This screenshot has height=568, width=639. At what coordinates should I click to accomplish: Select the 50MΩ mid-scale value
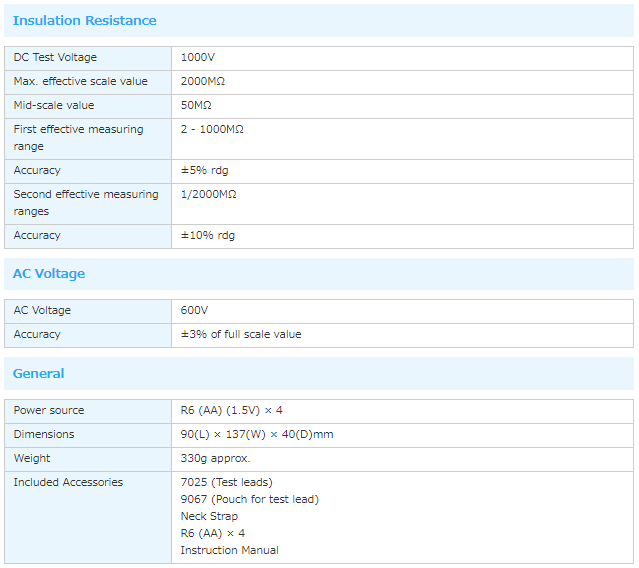click(x=196, y=106)
